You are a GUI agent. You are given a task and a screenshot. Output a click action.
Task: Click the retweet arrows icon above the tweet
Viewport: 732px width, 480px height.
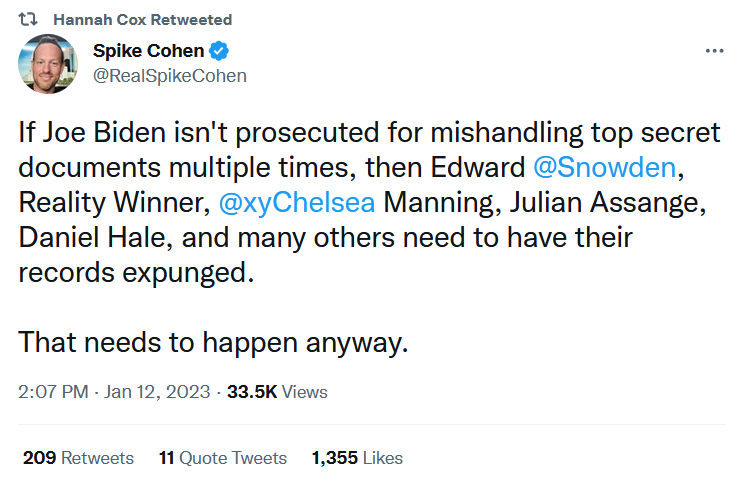click(x=28, y=19)
